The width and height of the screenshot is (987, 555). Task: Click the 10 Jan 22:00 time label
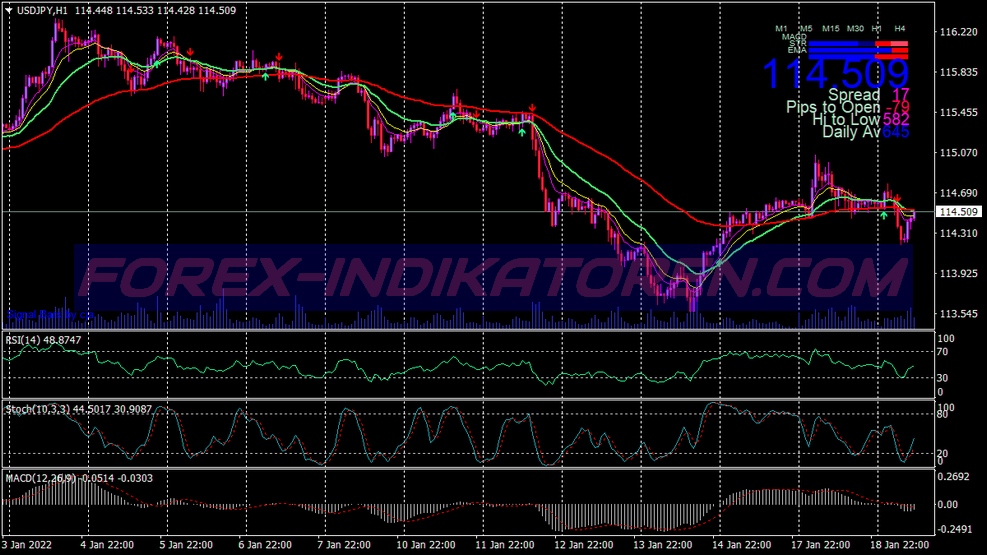tap(426, 545)
